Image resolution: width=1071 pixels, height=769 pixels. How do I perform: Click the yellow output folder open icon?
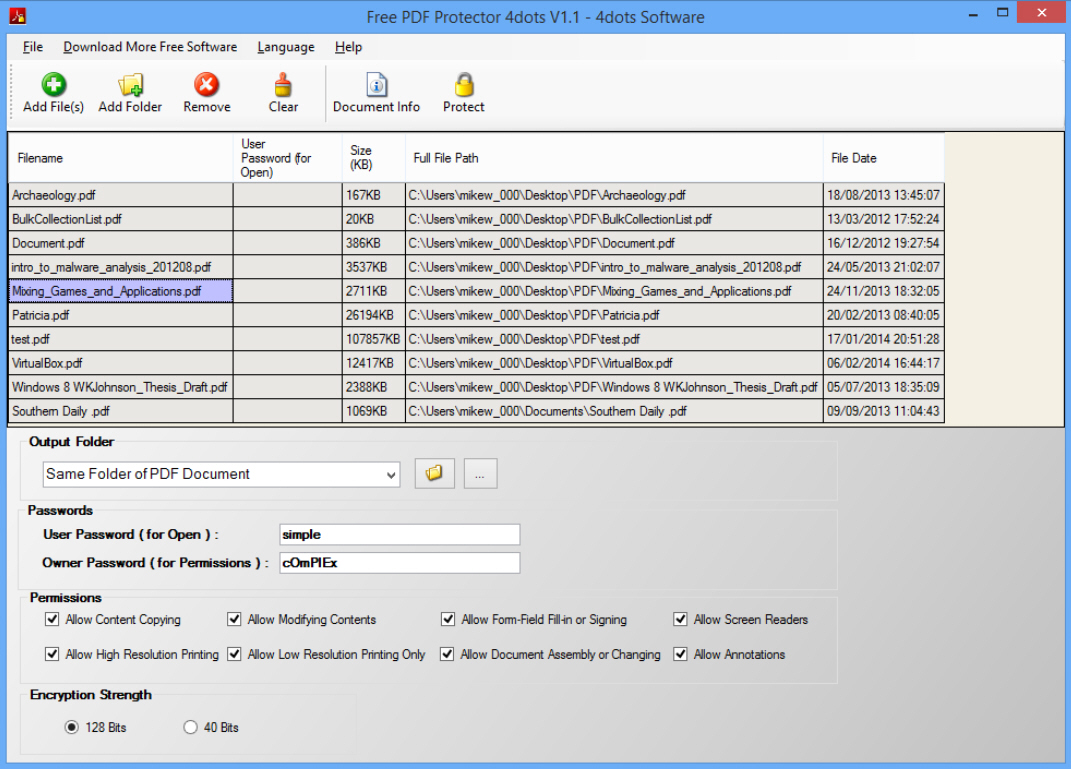434,473
